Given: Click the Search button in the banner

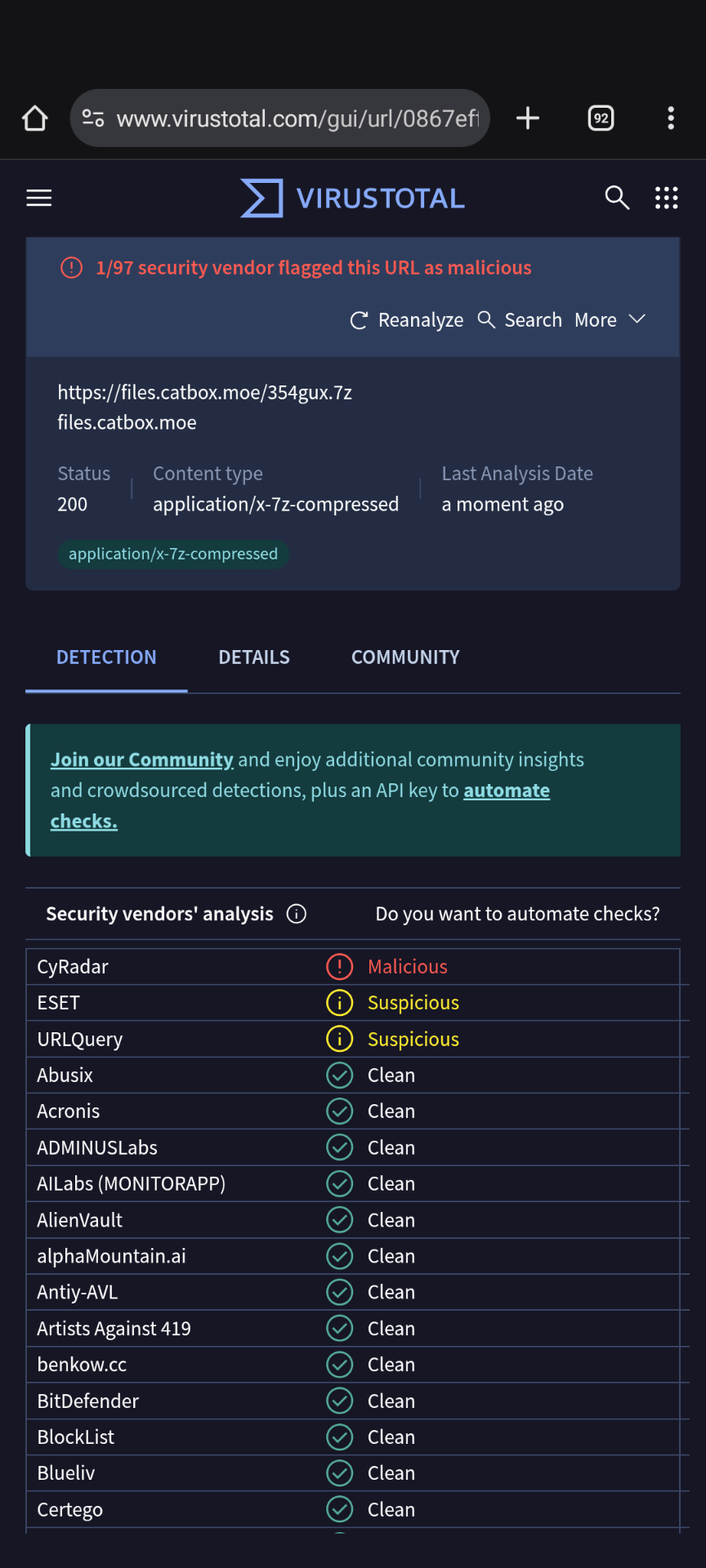Looking at the screenshot, I should click(520, 320).
